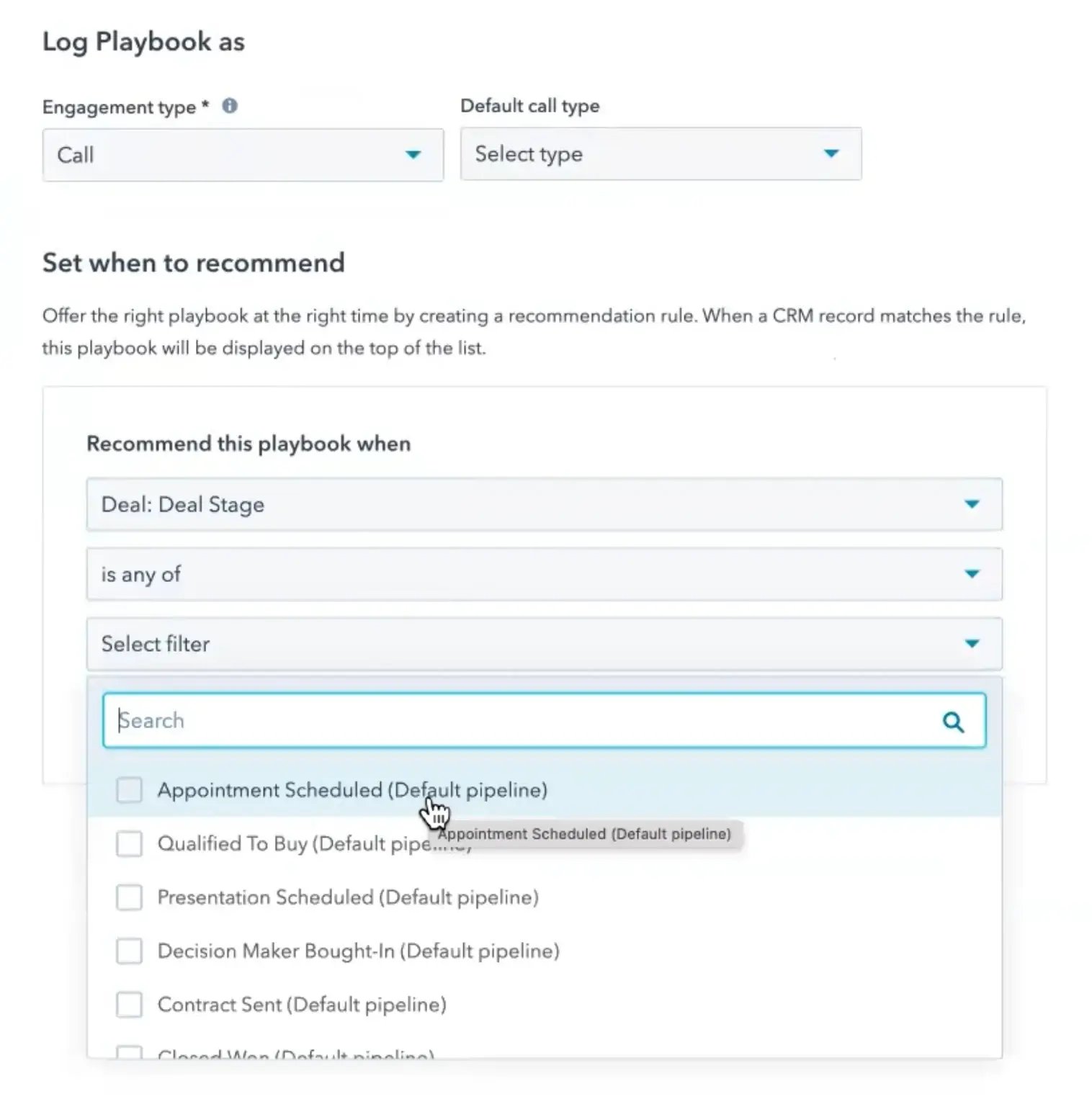
Task: Check the Contract Sent checkbox
Action: pyautogui.click(x=129, y=1004)
